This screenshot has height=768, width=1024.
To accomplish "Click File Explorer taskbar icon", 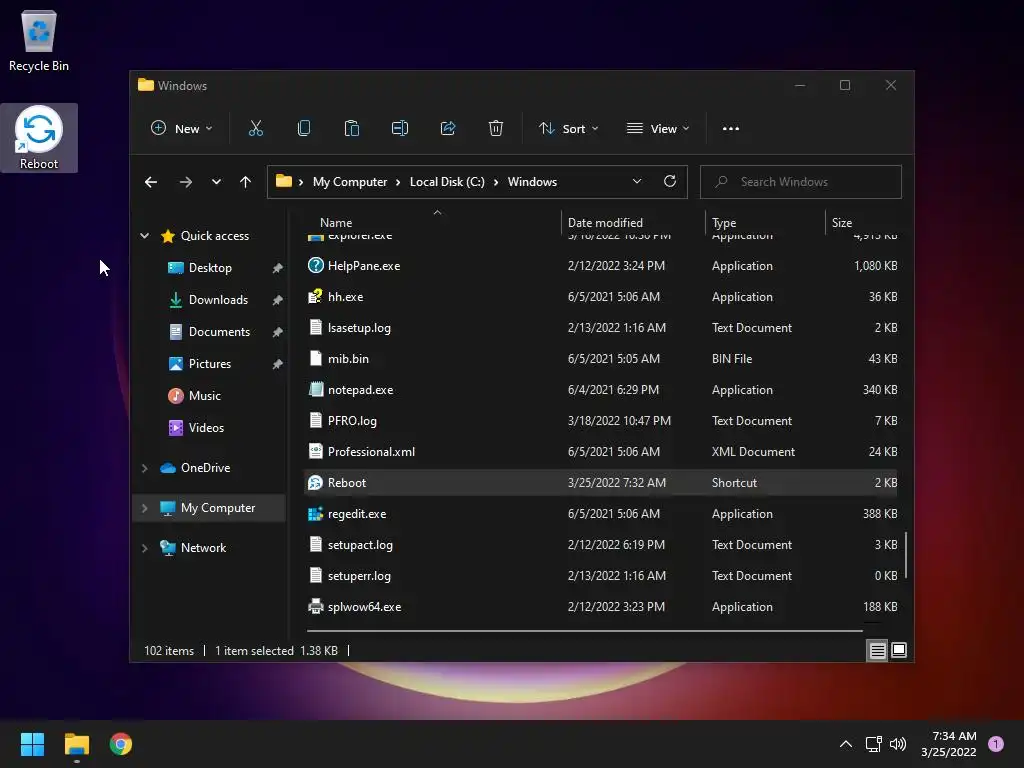I will (77, 744).
